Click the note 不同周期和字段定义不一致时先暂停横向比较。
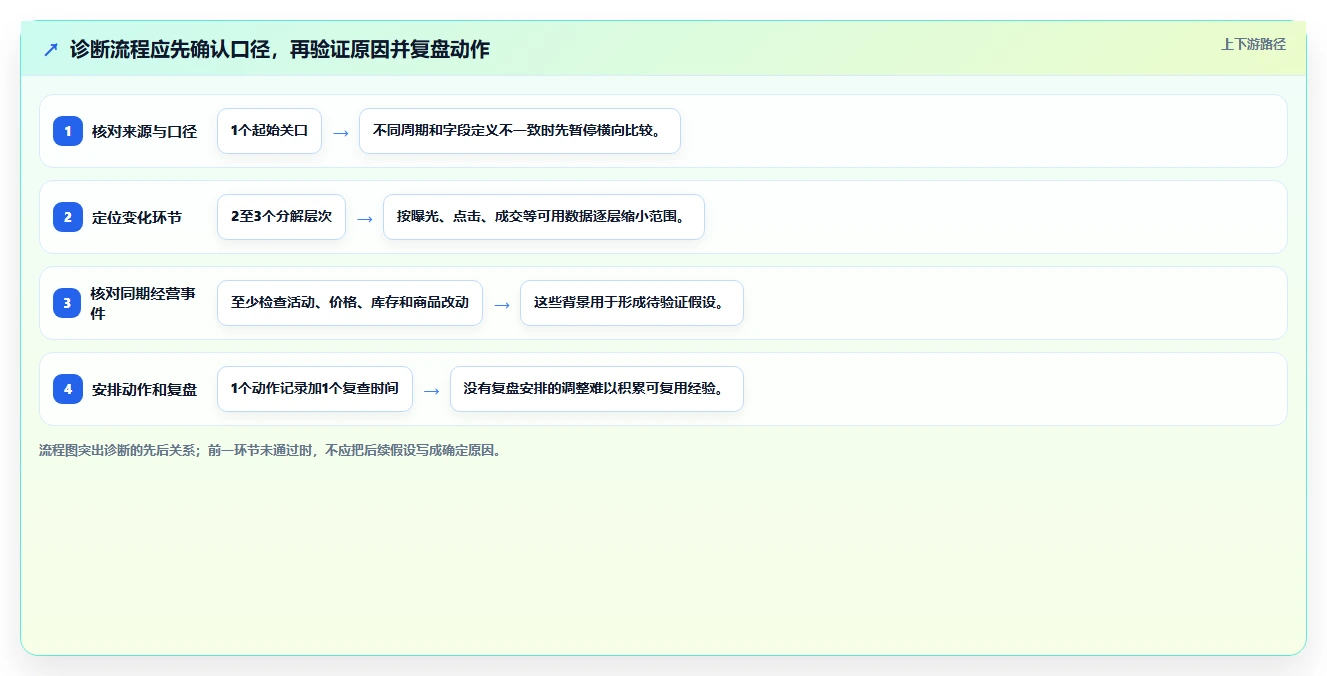 (x=520, y=131)
